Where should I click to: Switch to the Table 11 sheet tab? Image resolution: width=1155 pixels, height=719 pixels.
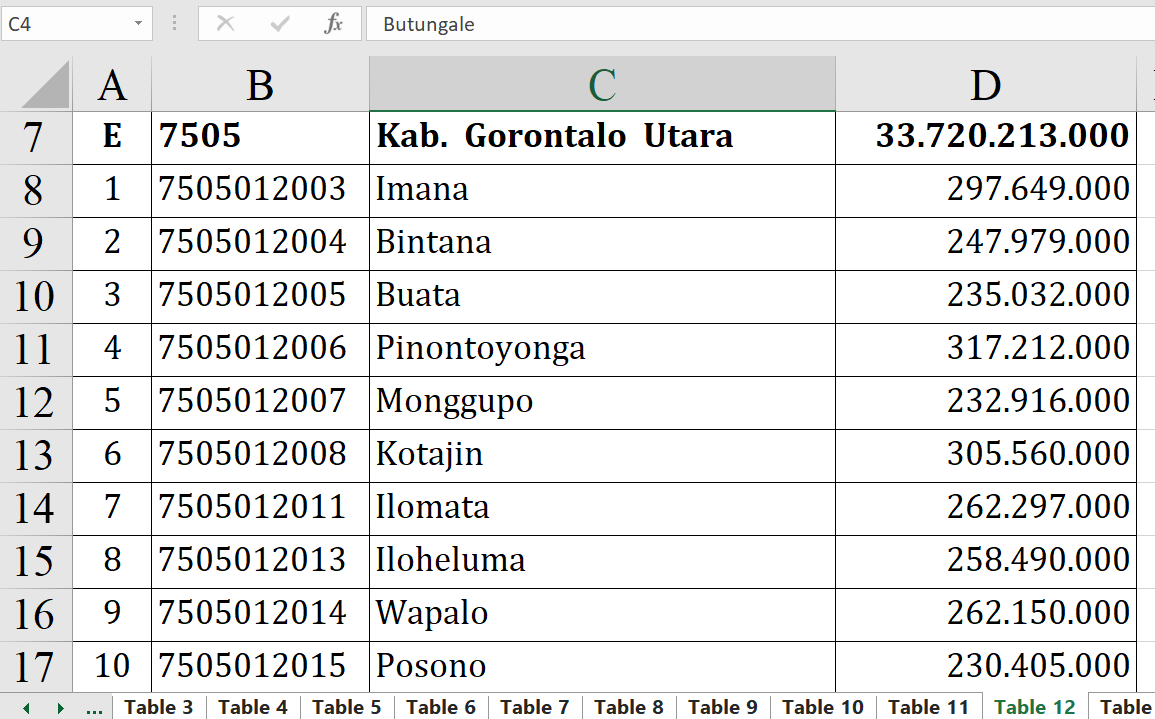pyautogui.click(x=928, y=707)
